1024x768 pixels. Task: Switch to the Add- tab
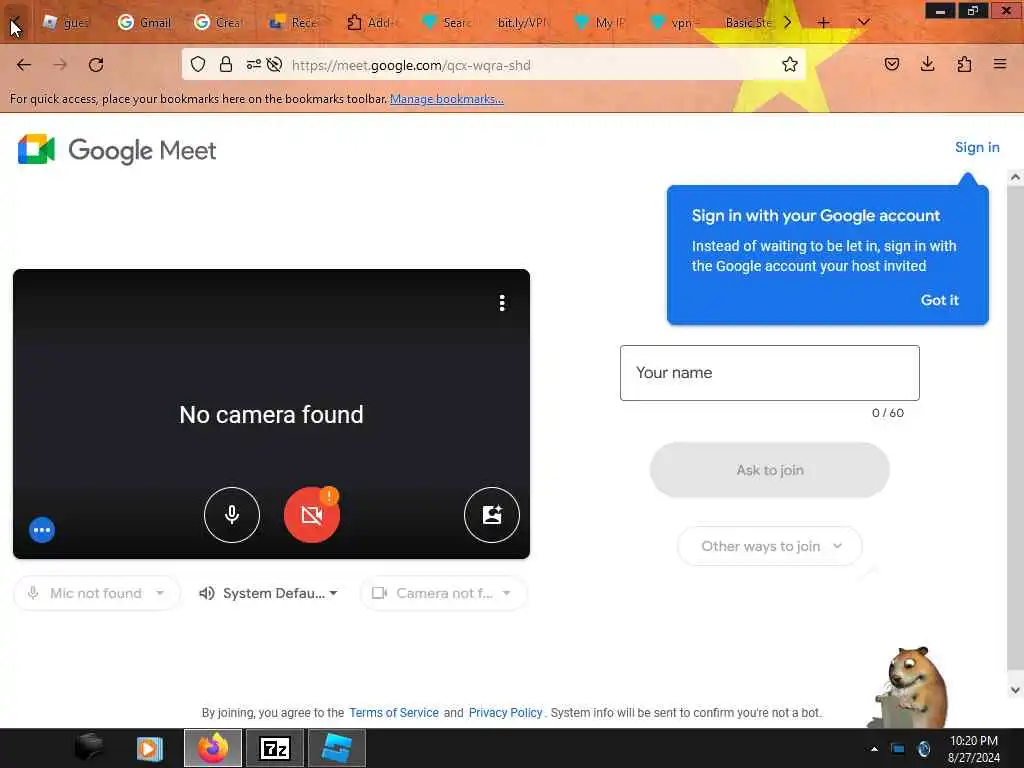(370, 22)
